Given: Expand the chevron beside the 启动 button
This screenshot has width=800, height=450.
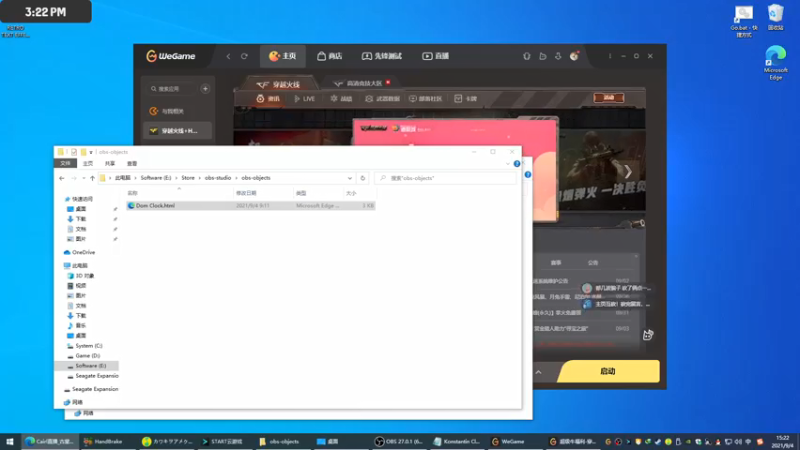Looking at the screenshot, I should point(539,372).
